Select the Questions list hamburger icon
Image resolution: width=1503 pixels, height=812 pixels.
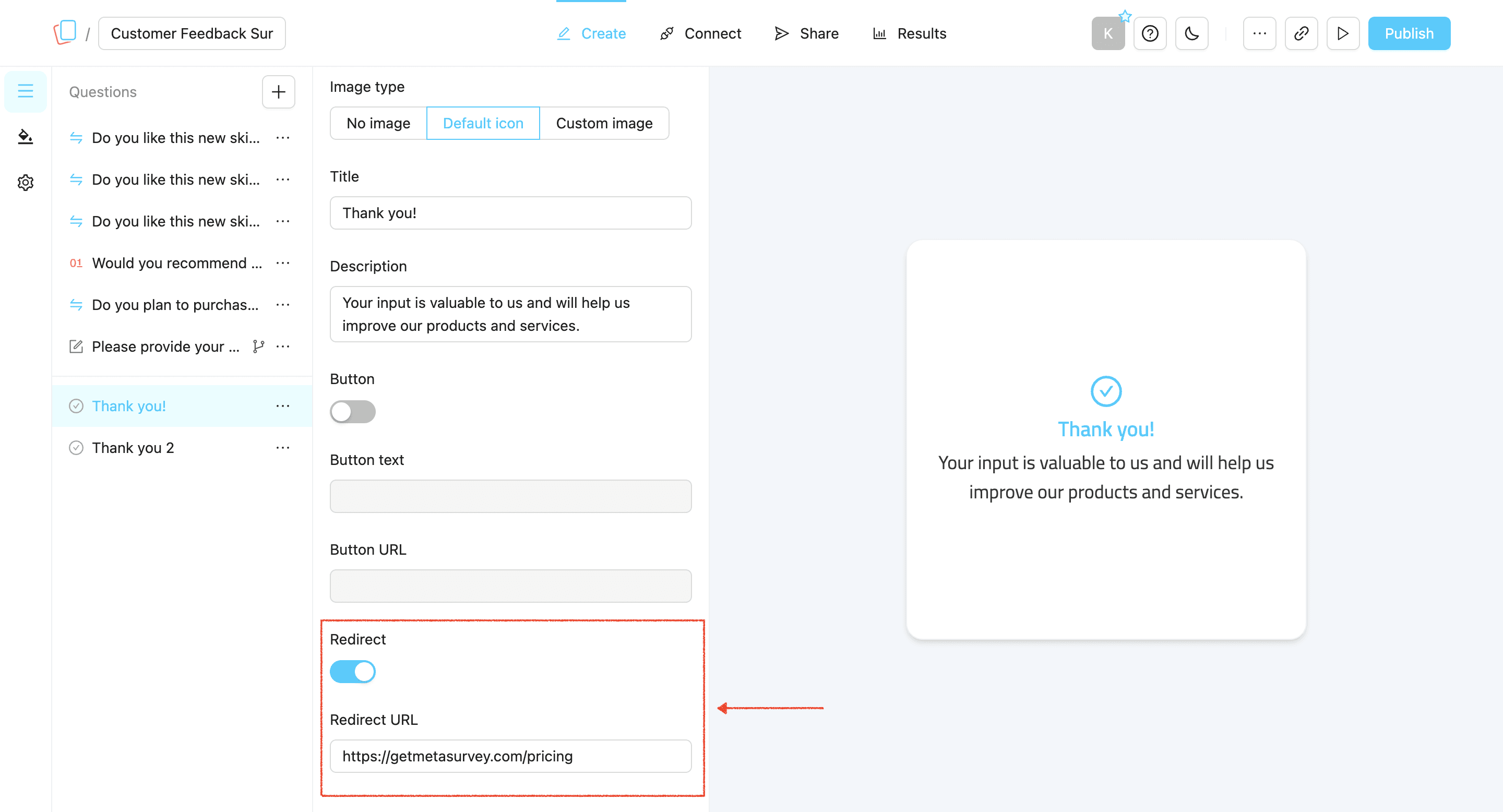(x=25, y=91)
